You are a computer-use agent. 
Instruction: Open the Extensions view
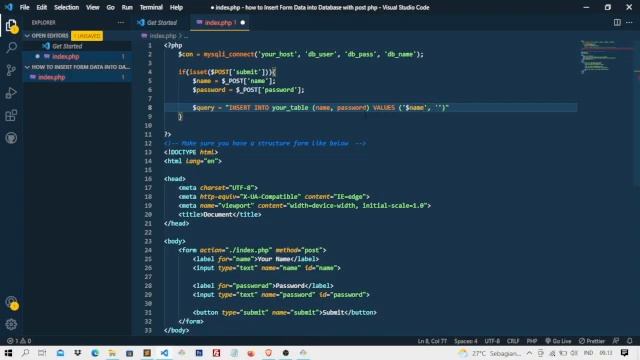11,116
